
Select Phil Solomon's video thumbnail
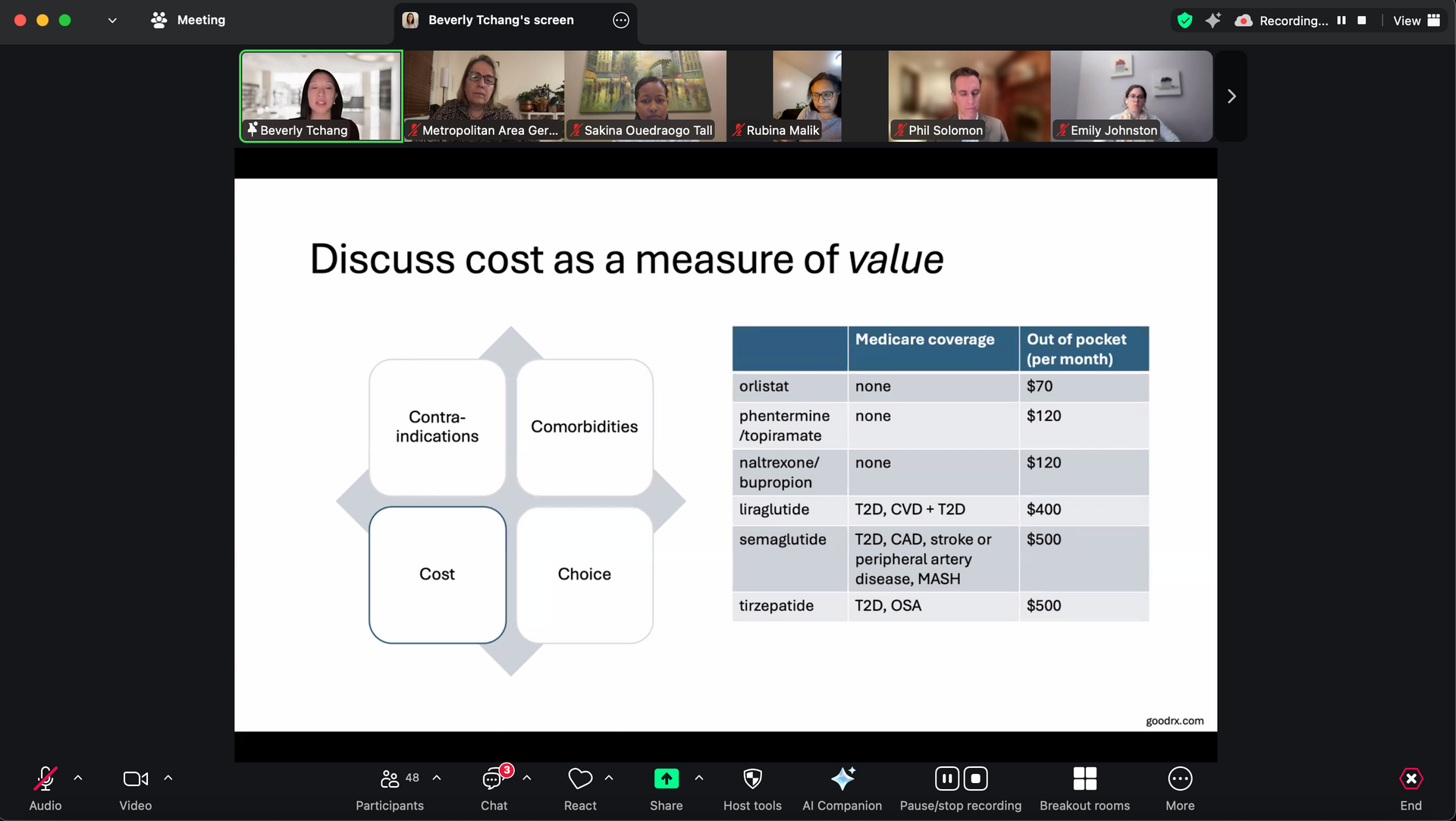(x=968, y=96)
